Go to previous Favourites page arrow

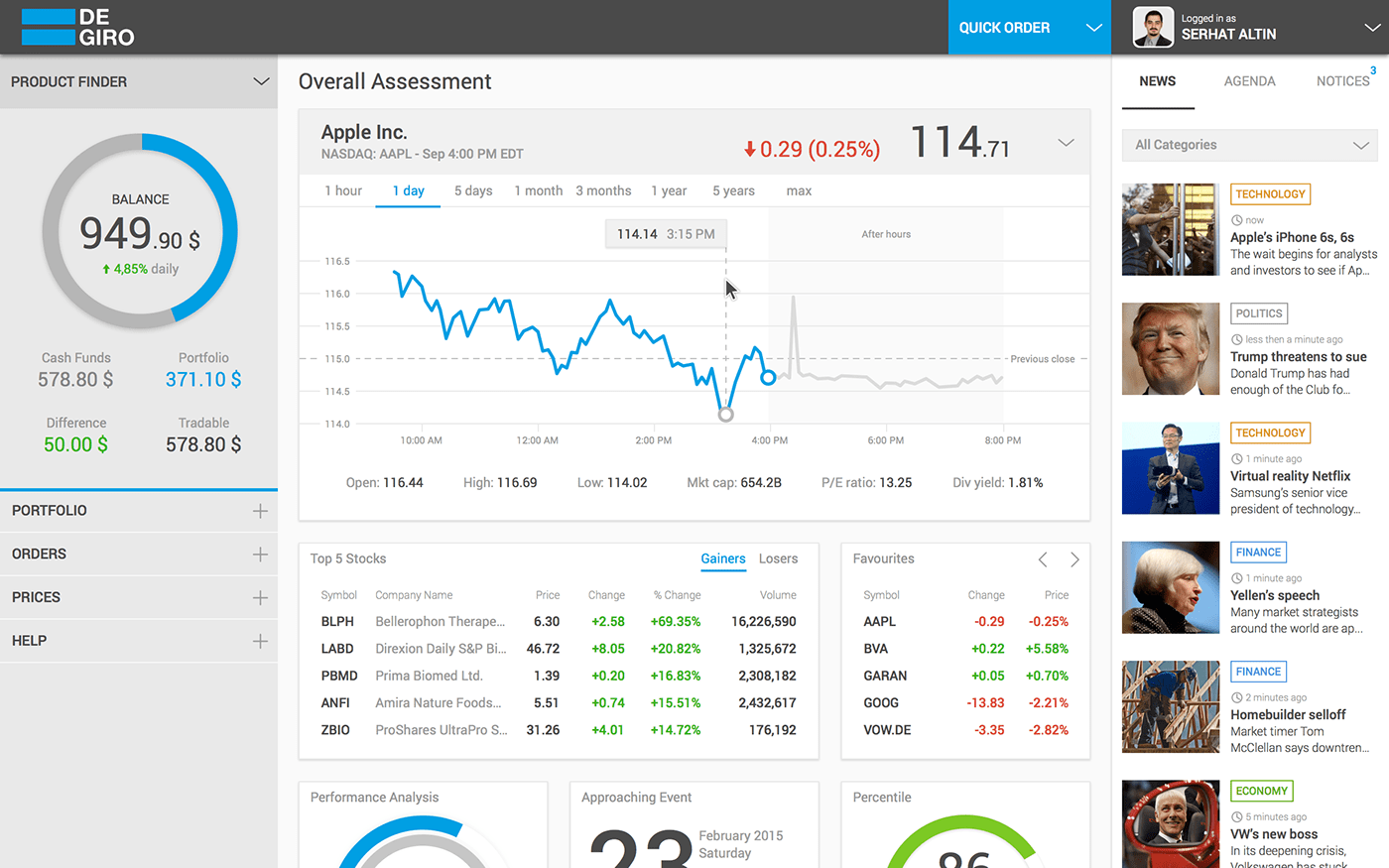[x=1043, y=559]
